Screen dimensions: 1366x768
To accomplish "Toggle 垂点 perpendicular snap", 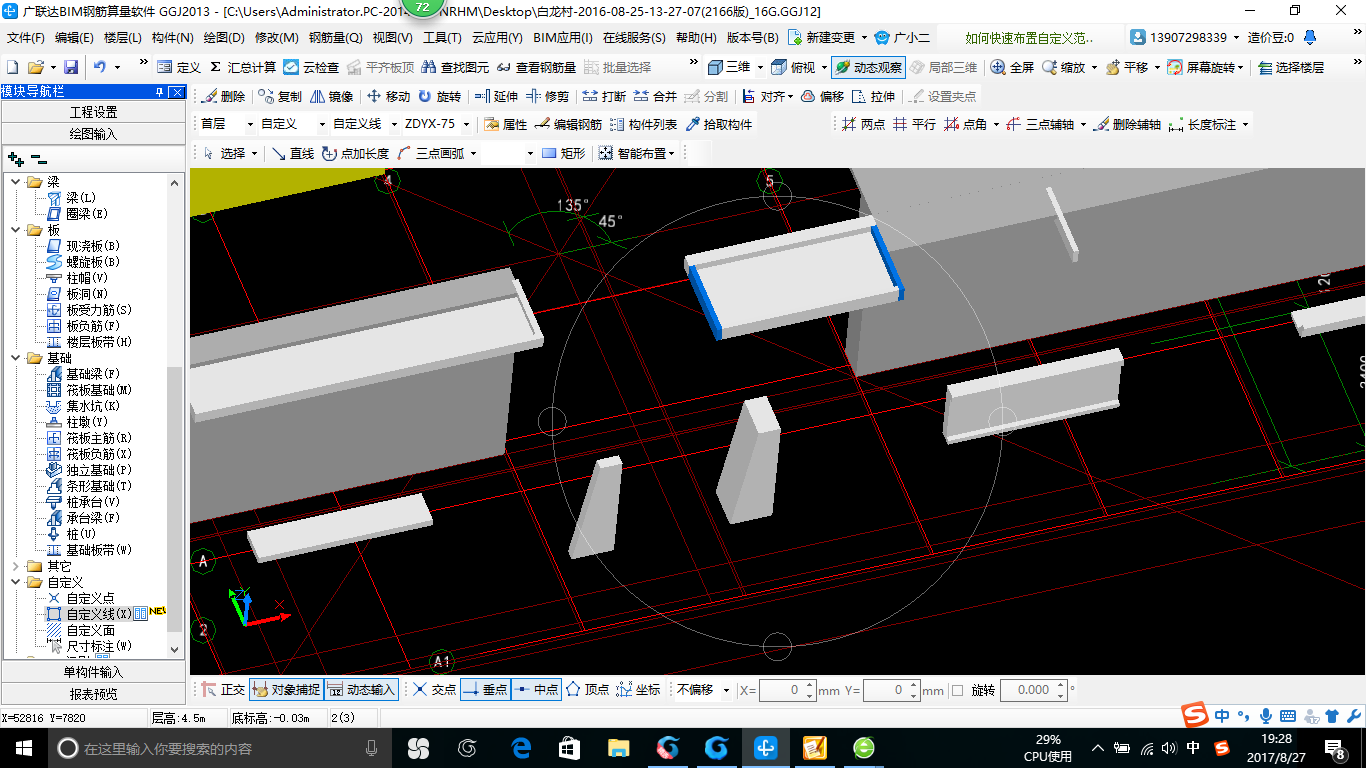I will coord(485,690).
